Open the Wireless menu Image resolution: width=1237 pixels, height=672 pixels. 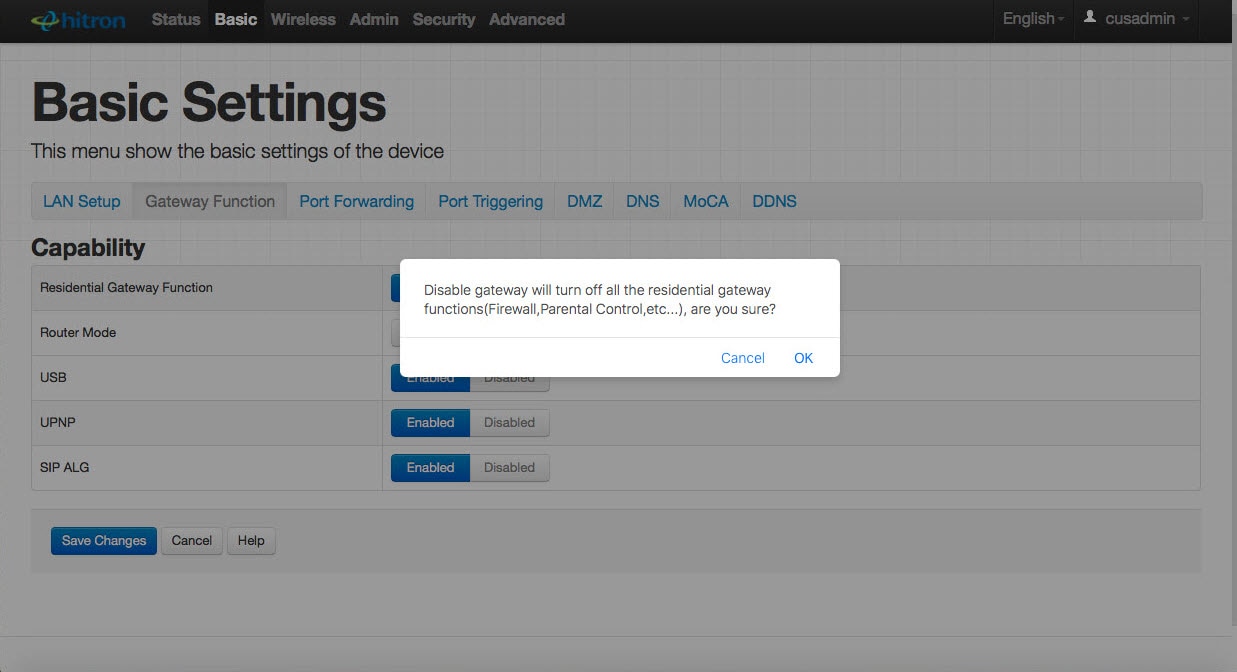(x=303, y=19)
